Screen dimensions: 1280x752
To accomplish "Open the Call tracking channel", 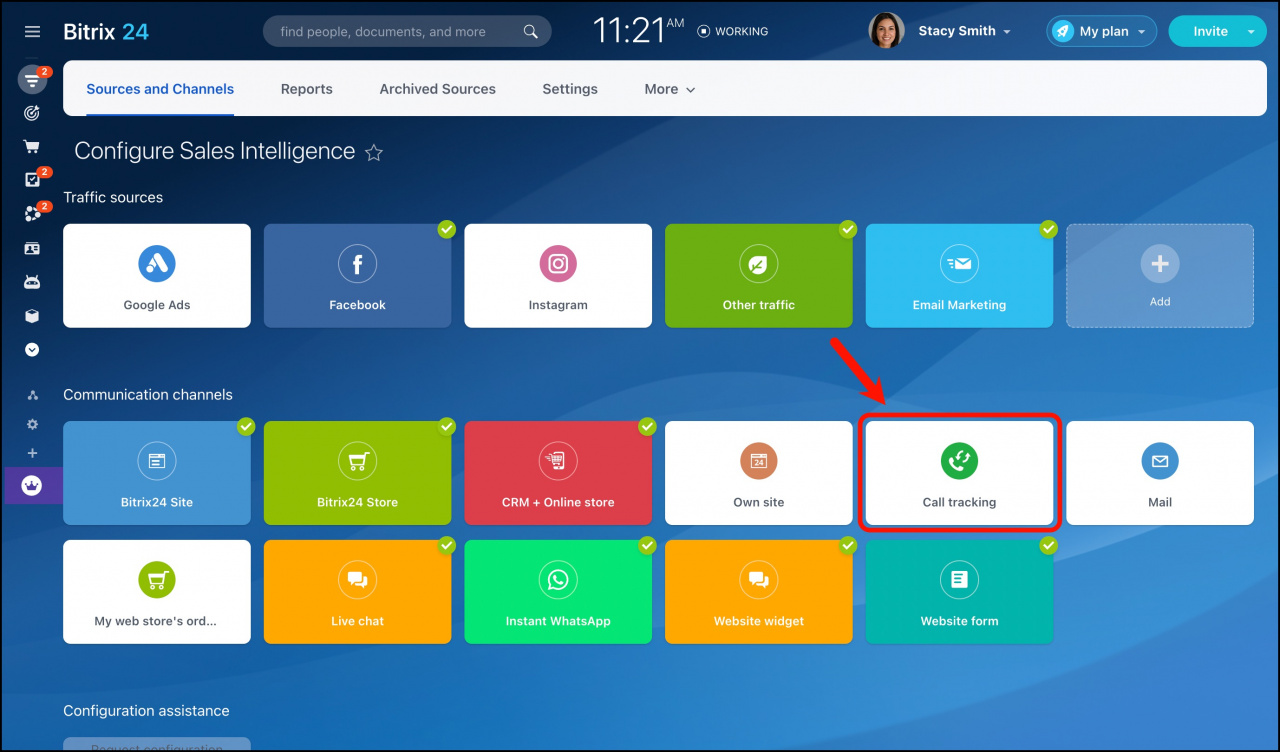I will 960,473.
